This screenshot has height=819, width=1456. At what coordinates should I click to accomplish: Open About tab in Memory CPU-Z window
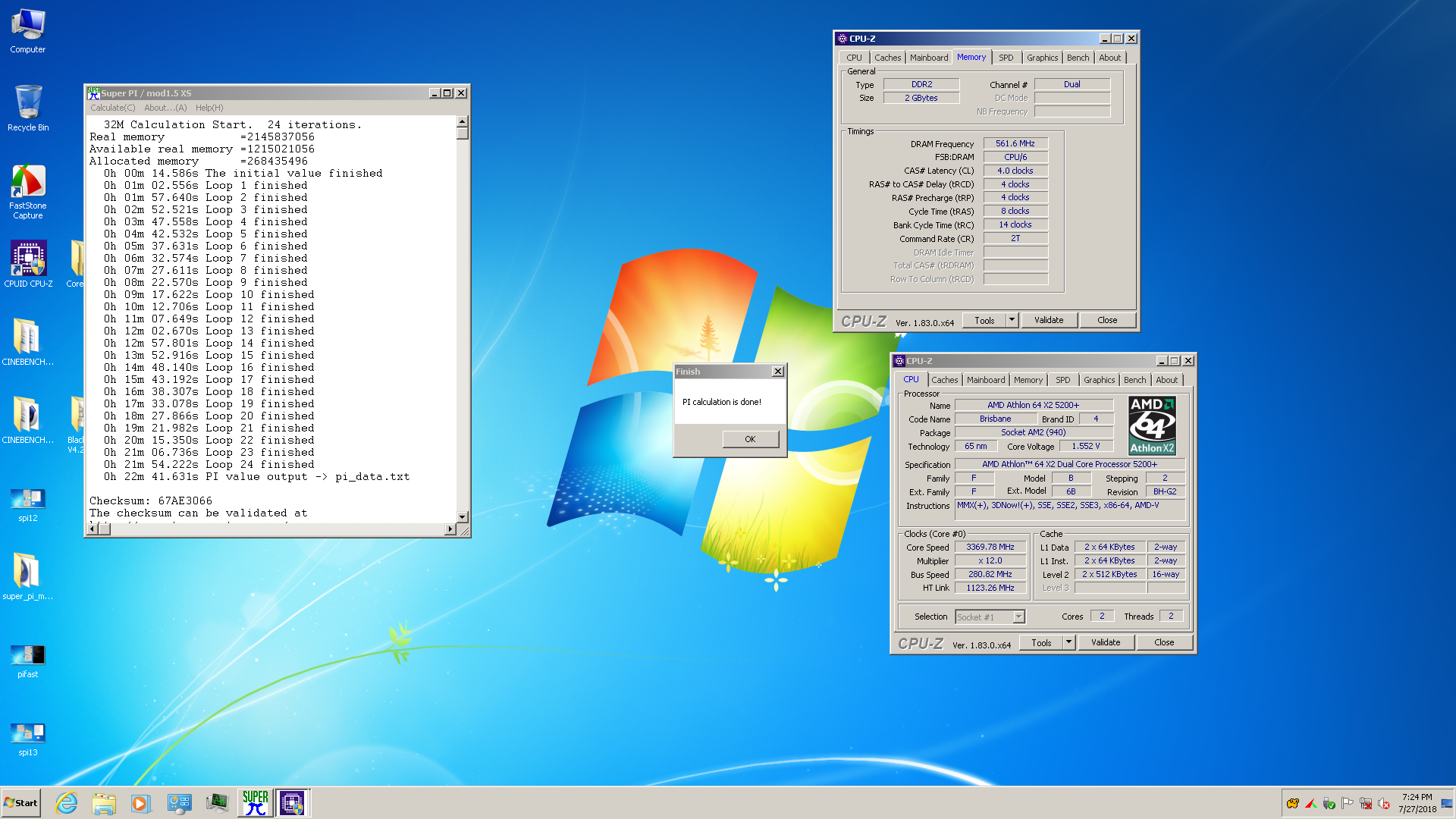1109,58
